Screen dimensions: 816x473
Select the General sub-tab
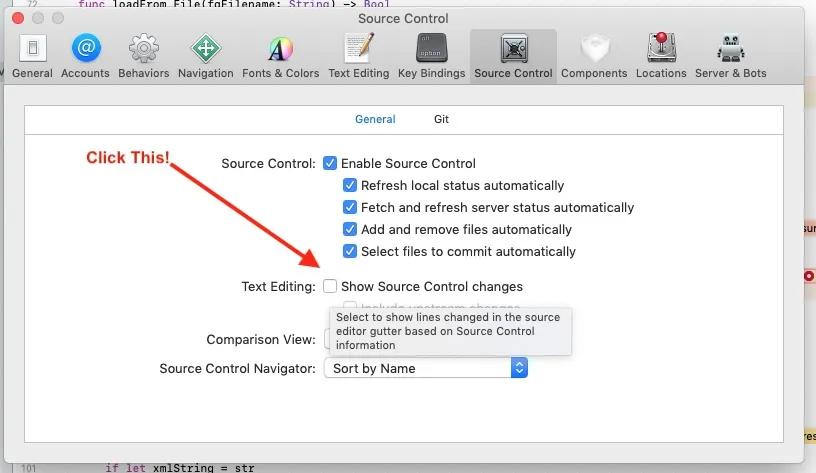click(x=375, y=119)
